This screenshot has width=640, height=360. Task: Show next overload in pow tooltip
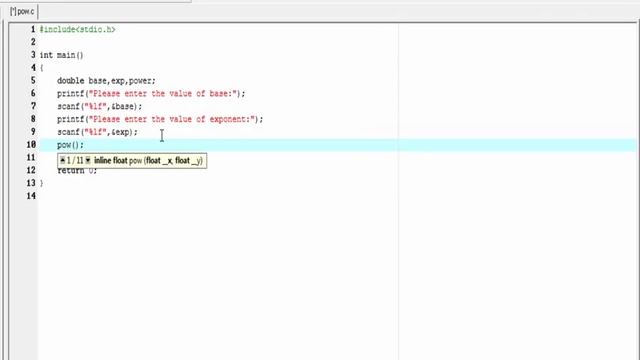click(x=88, y=160)
